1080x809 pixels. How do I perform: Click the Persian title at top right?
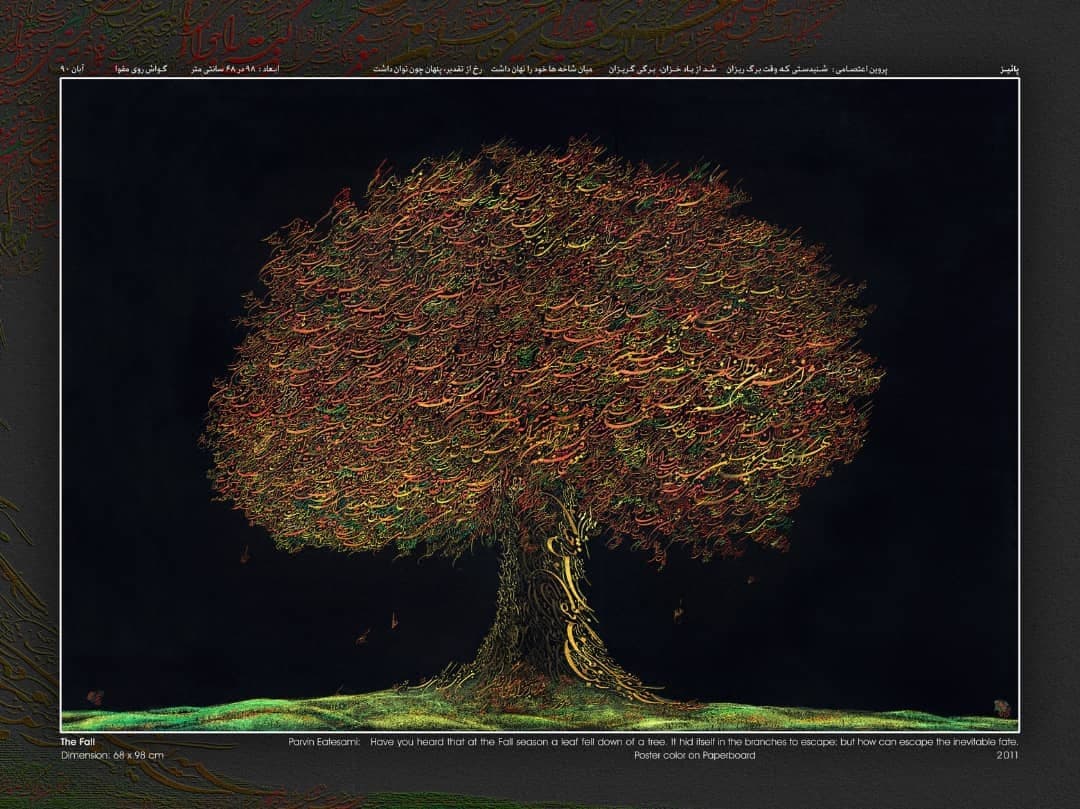(1006, 70)
